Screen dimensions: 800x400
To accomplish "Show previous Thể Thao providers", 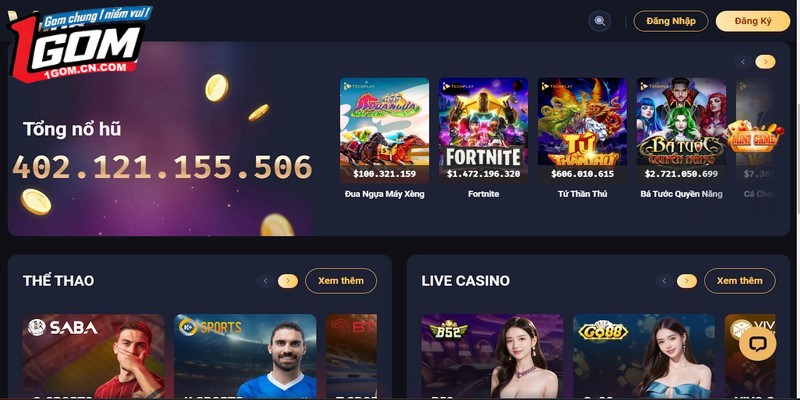I will point(265,281).
